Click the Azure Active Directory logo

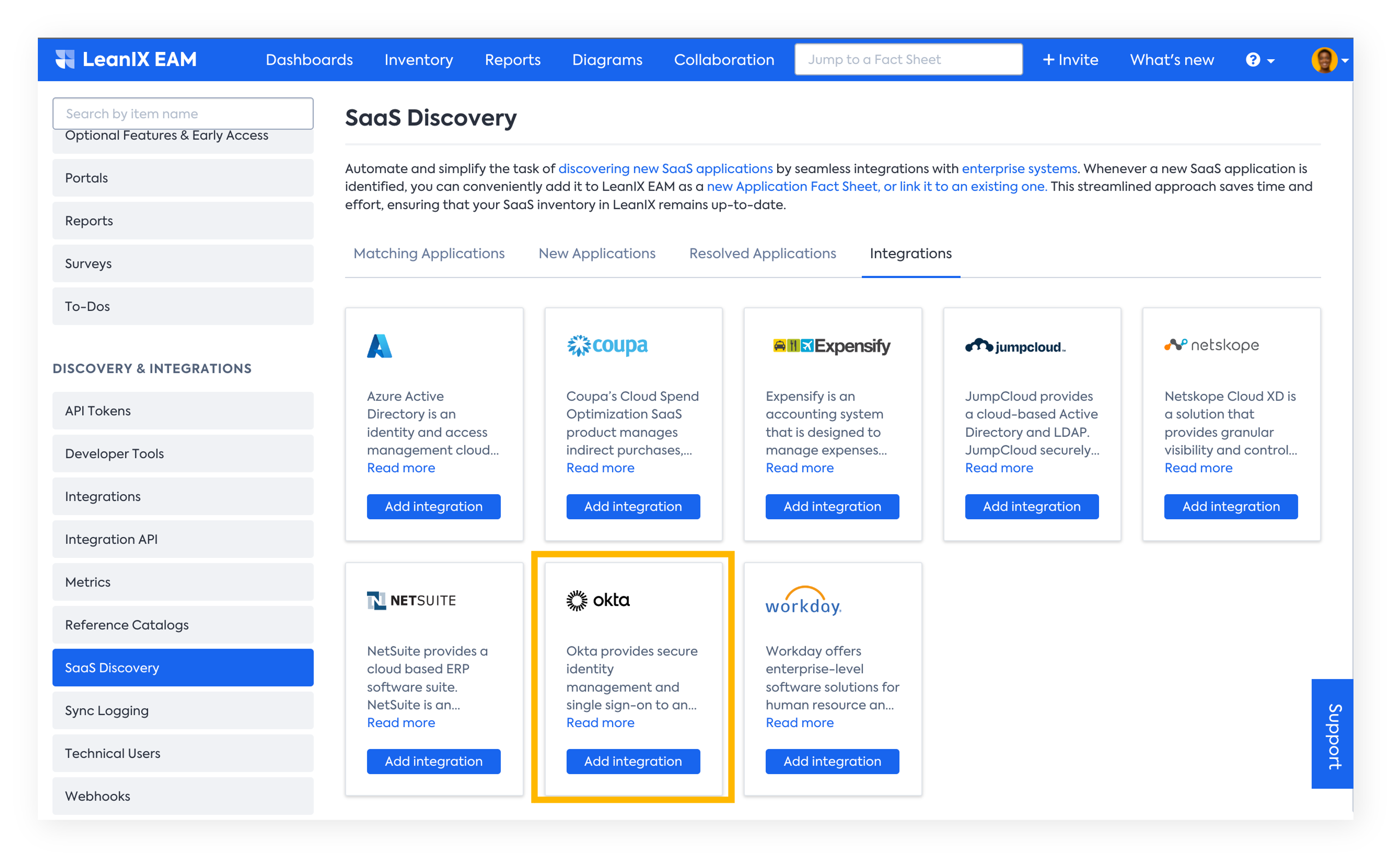tap(379, 346)
